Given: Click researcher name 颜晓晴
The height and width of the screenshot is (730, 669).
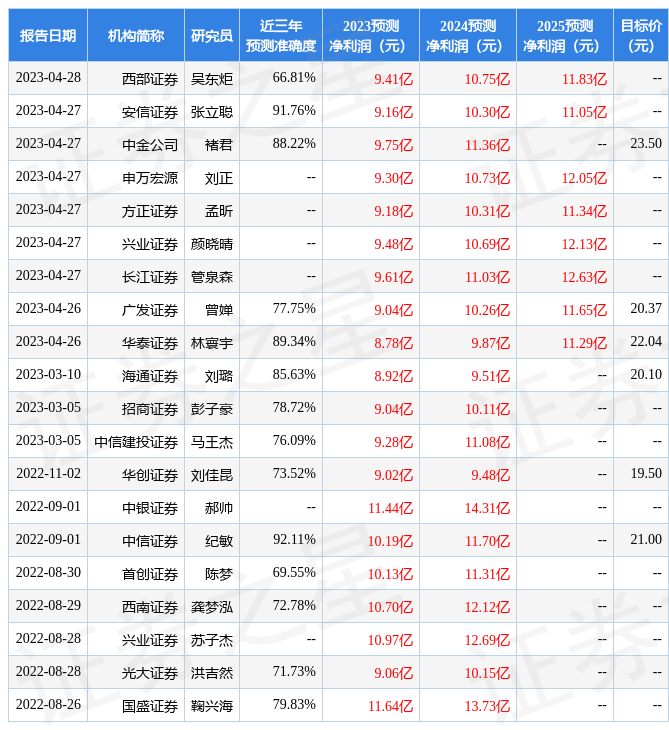Looking at the screenshot, I should click(212, 244).
